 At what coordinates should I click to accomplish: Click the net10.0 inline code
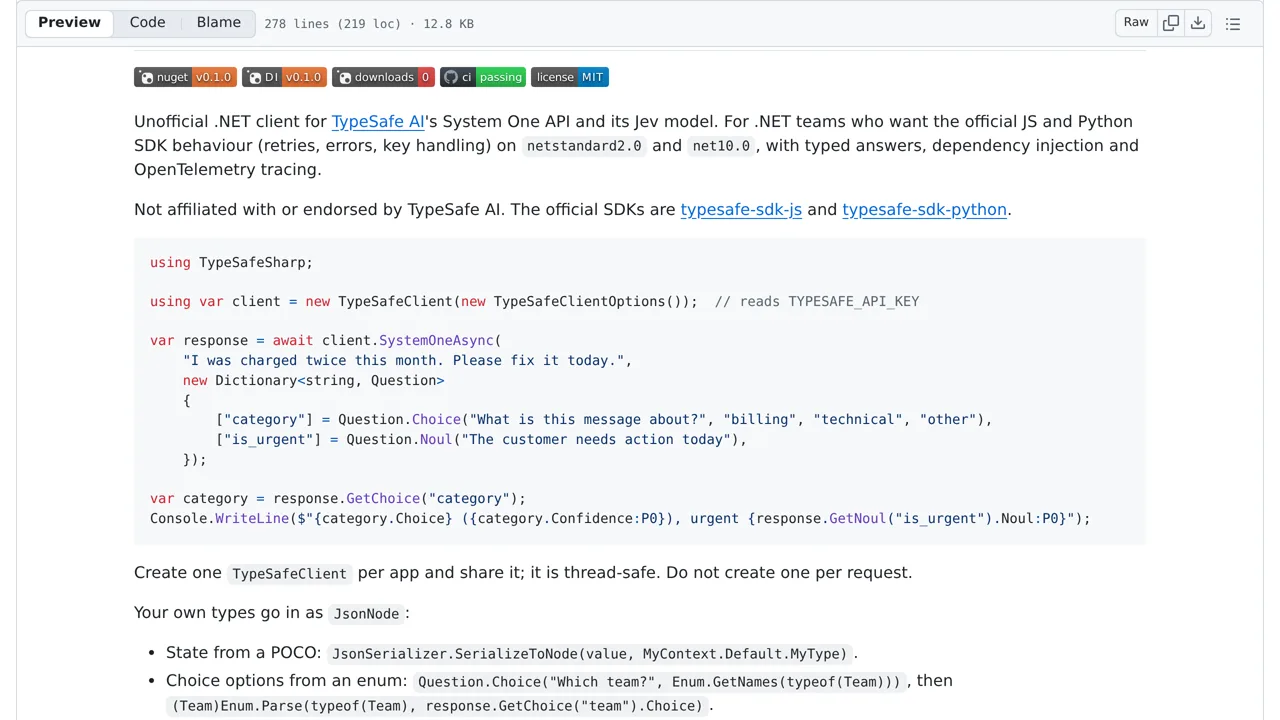(721, 146)
